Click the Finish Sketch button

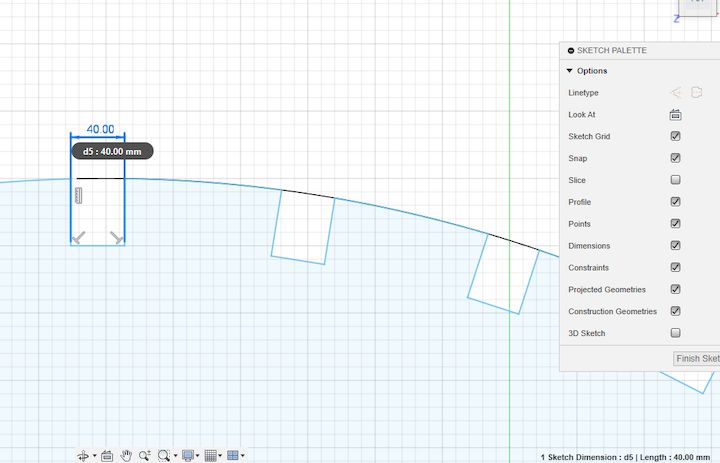point(697,358)
